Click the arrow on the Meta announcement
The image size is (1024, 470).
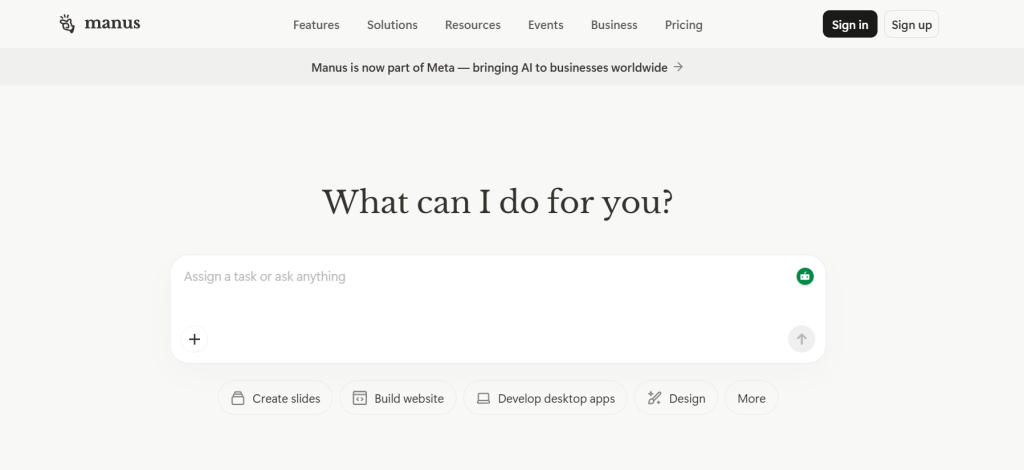click(678, 67)
